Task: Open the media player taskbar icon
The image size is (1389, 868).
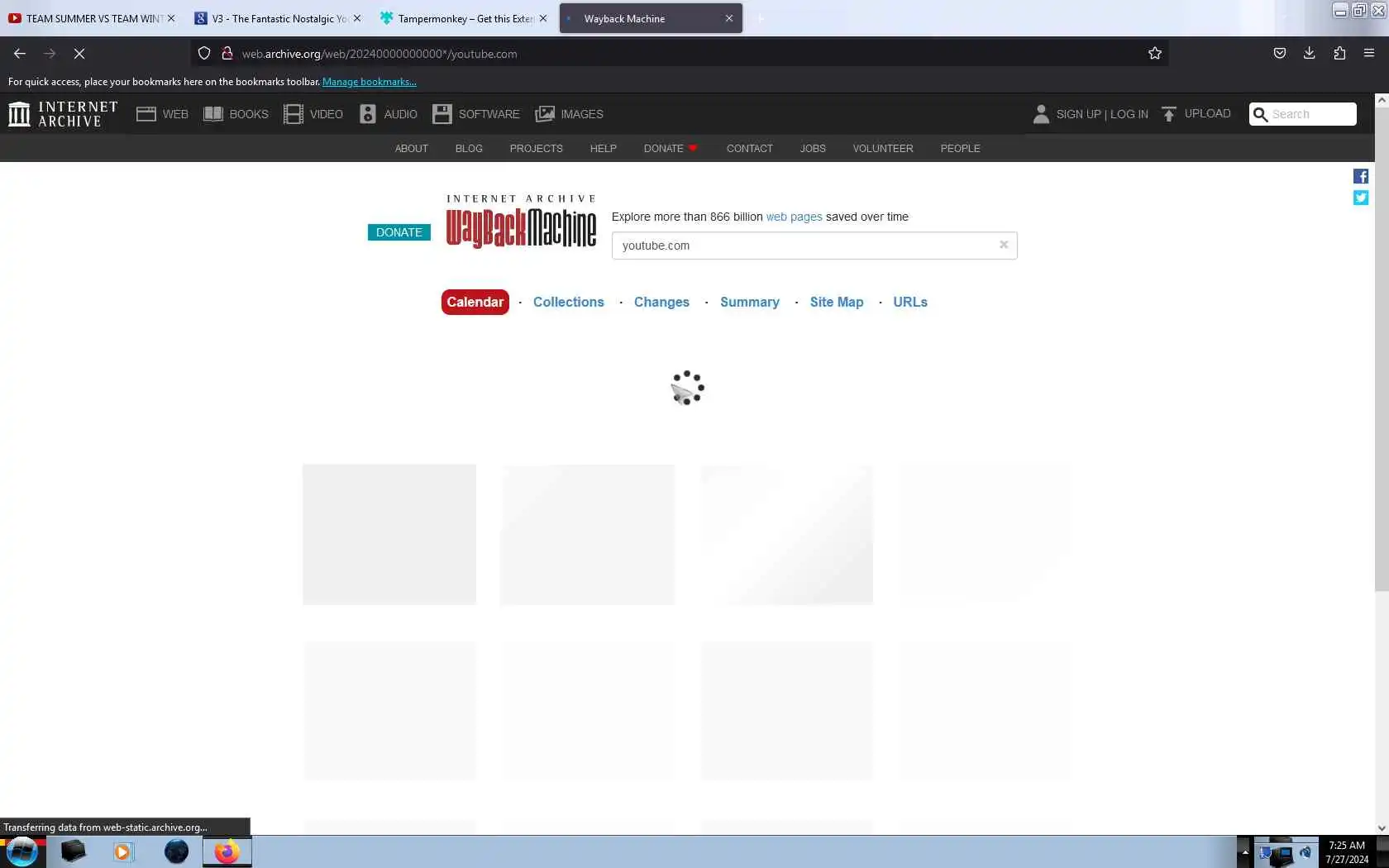Action: point(122,851)
